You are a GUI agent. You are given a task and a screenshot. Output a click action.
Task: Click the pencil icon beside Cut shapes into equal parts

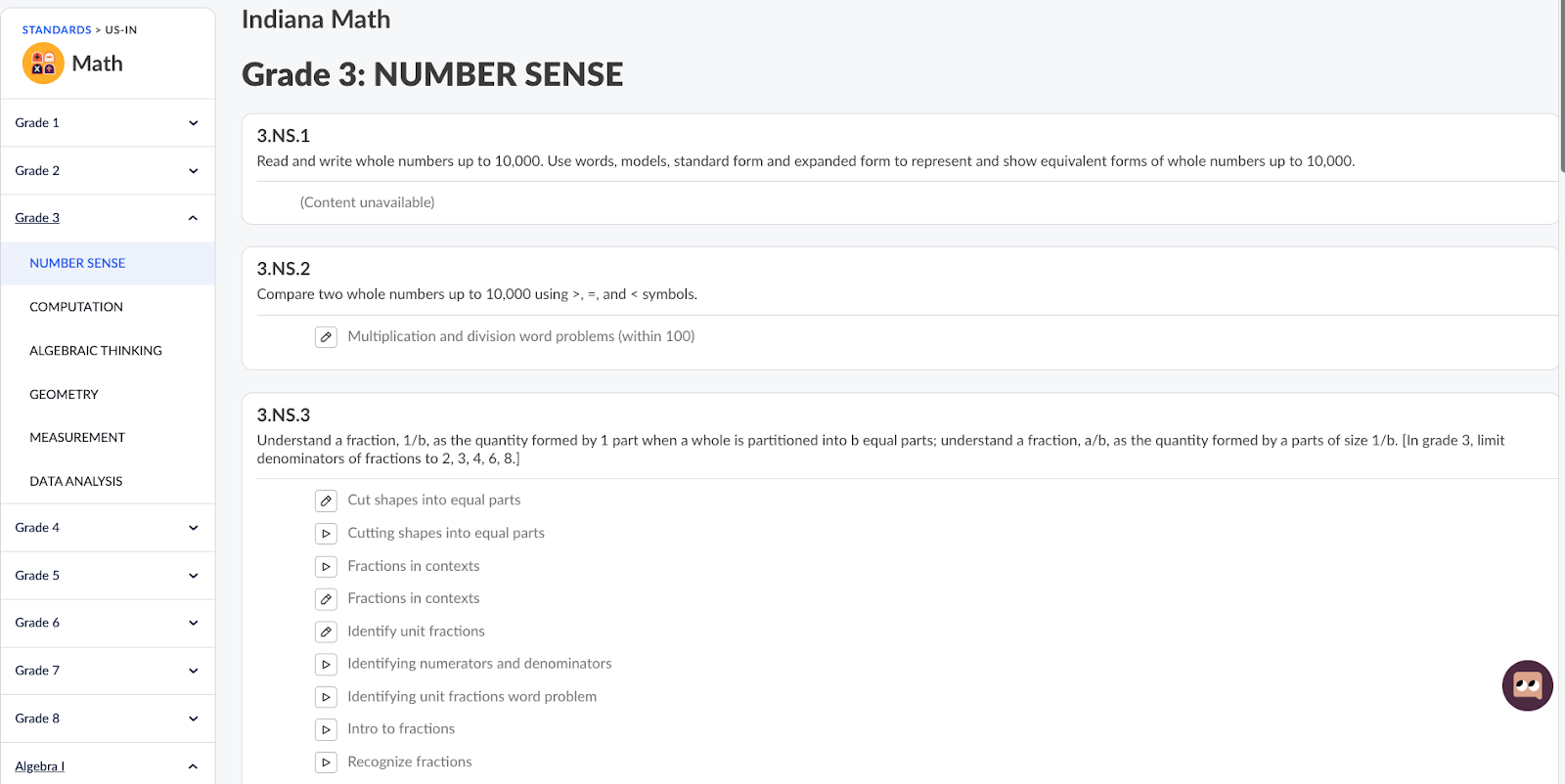(x=326, y=501)
